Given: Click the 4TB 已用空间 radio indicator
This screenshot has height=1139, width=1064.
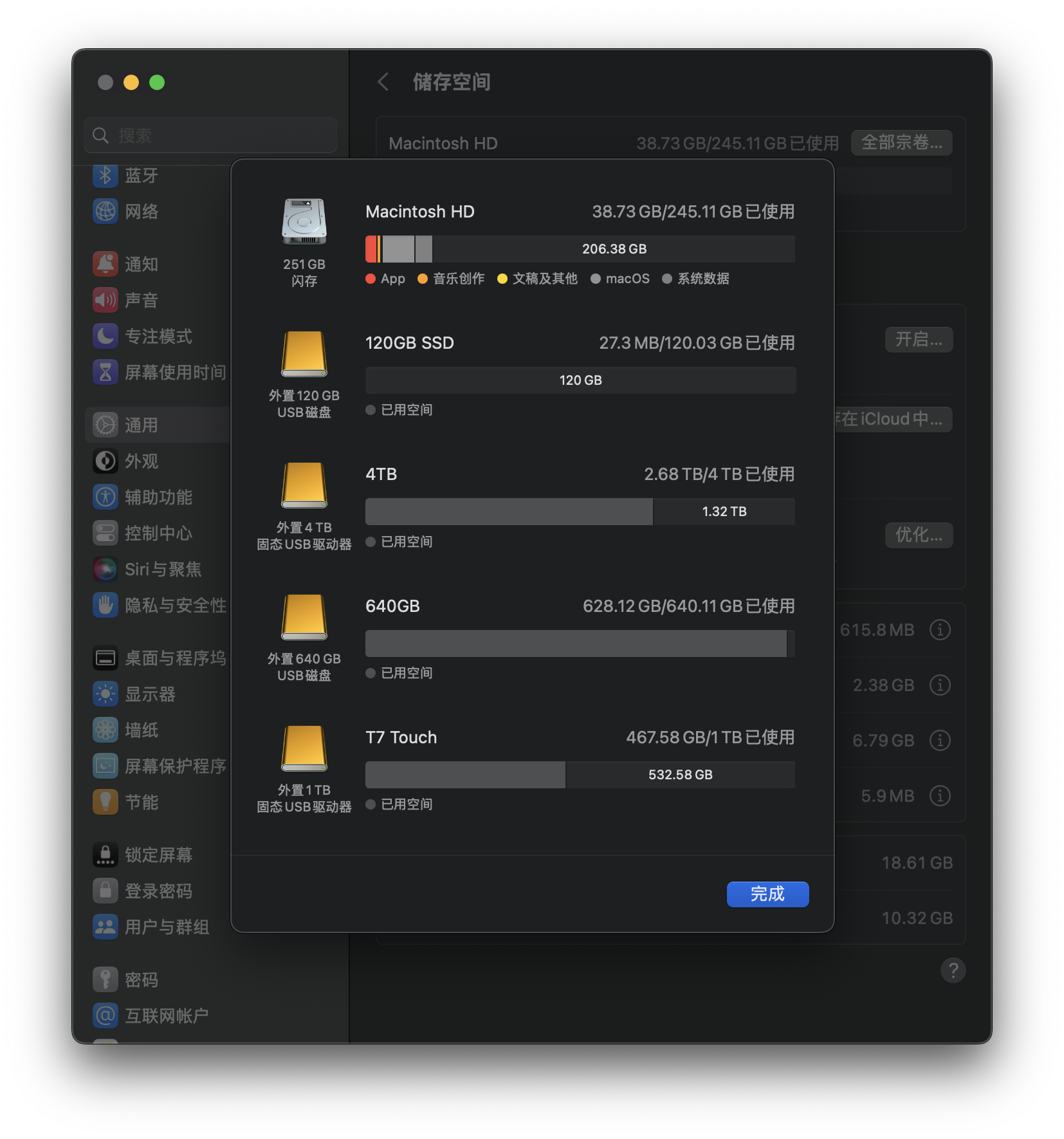Looking at the screenshot, I should 371,542.
